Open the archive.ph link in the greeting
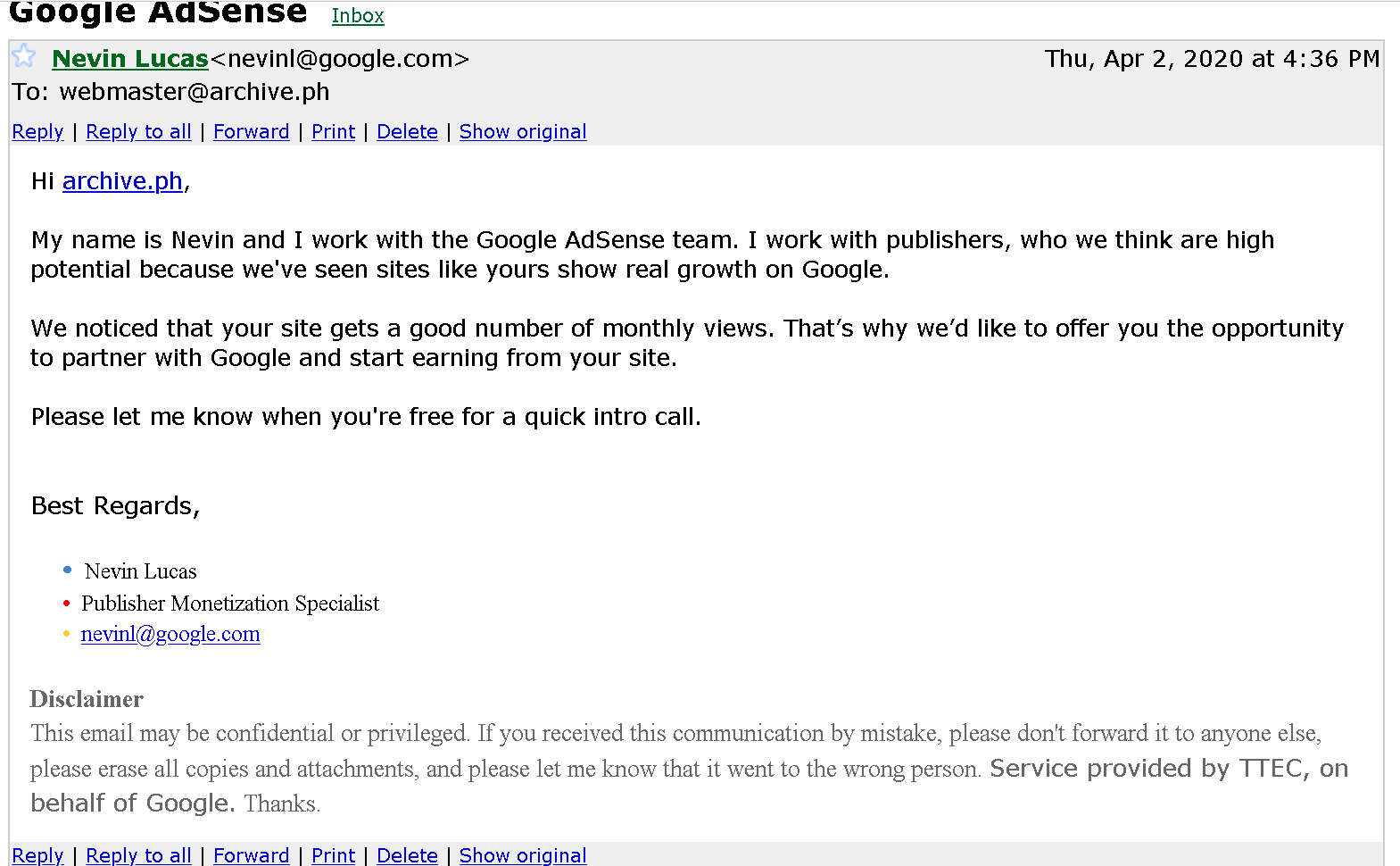Image resolution: width=1400 pixels, height=866 pixels. (x=122, y=181)
